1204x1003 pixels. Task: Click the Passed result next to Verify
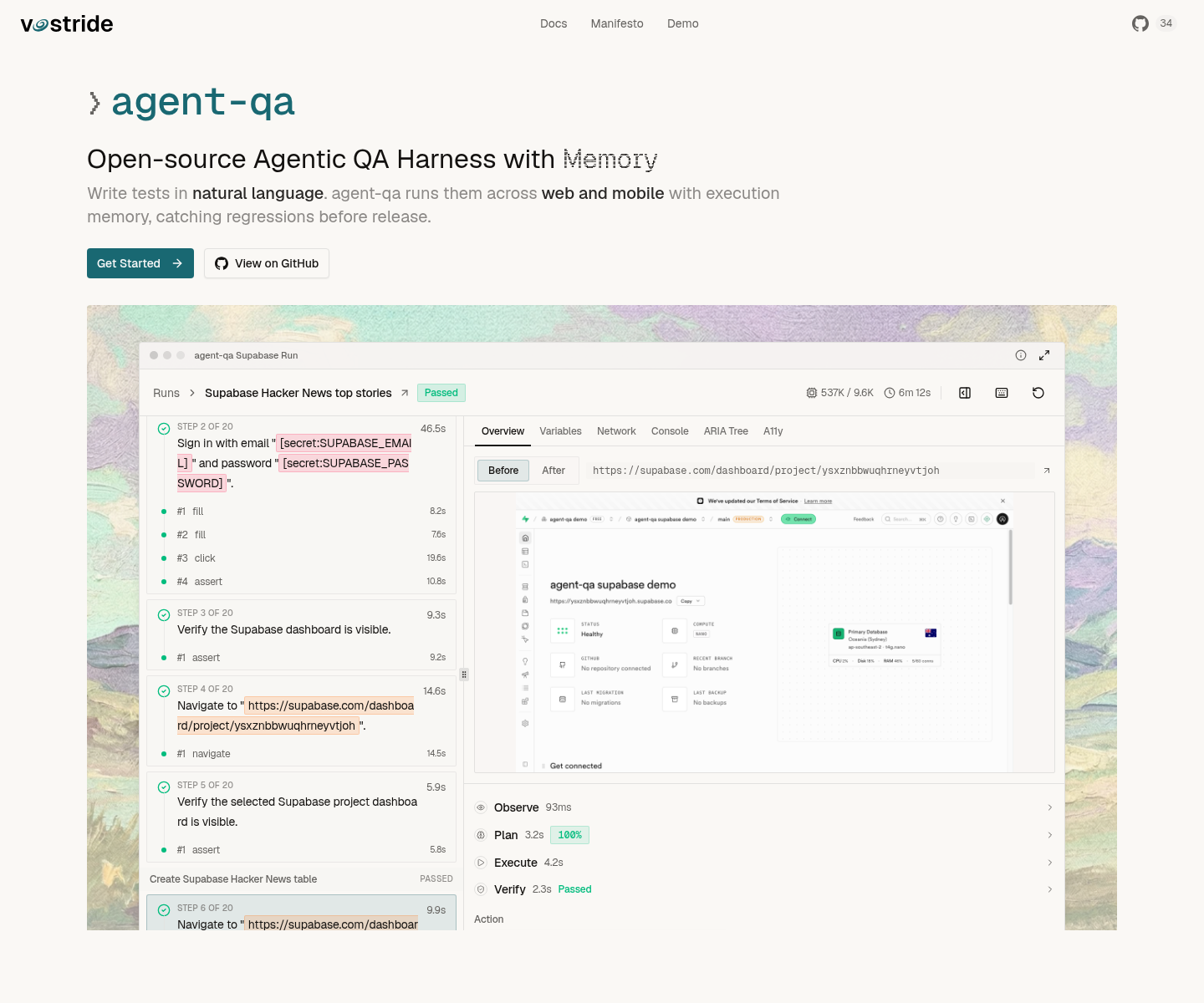574,889
